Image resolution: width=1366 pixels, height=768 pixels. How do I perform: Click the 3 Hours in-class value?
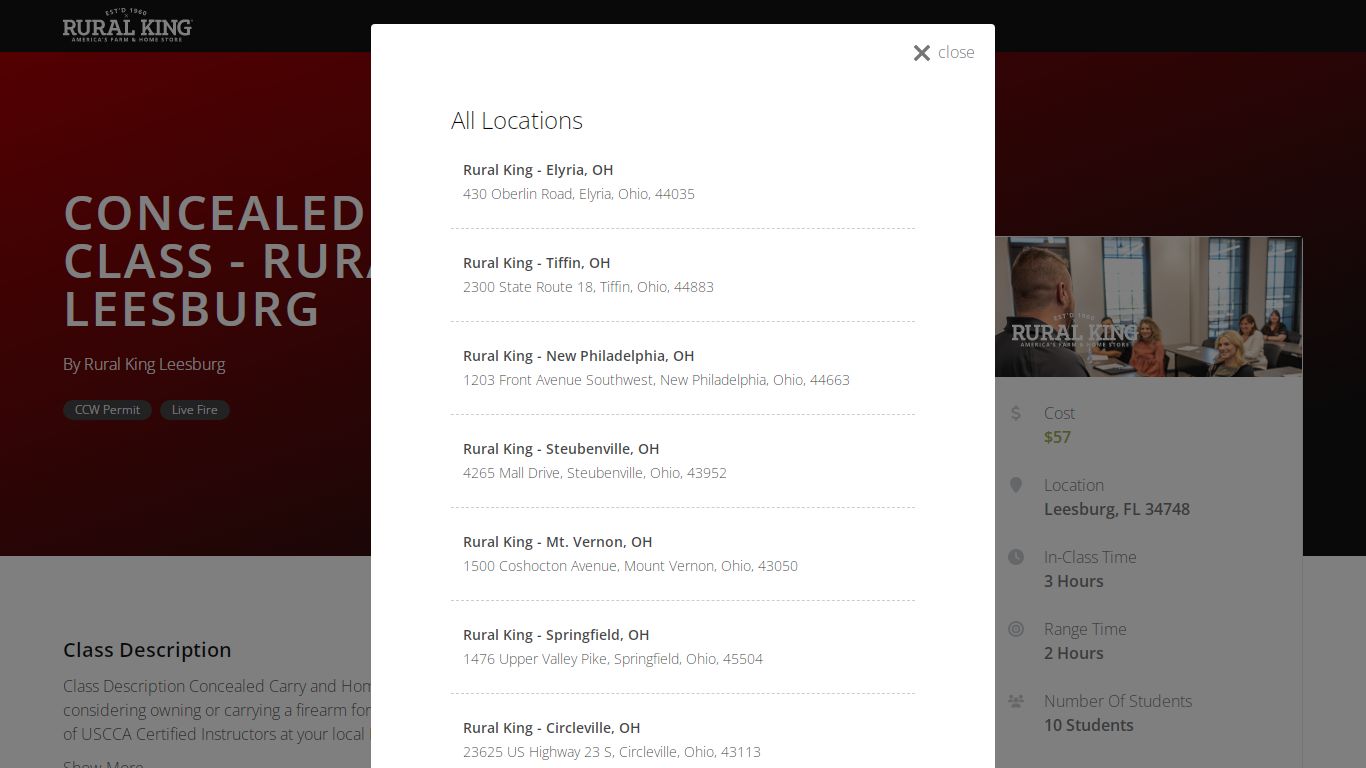pos(1074,581)
